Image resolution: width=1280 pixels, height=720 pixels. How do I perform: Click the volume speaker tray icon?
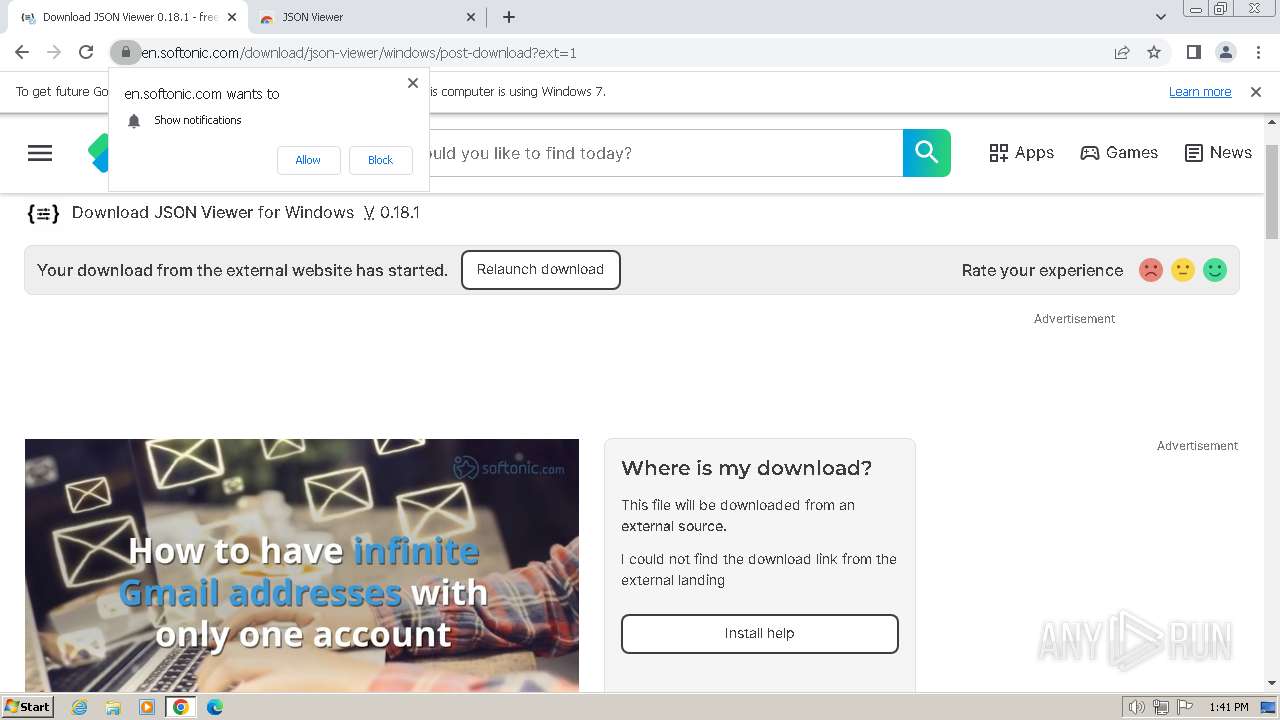1136,707
